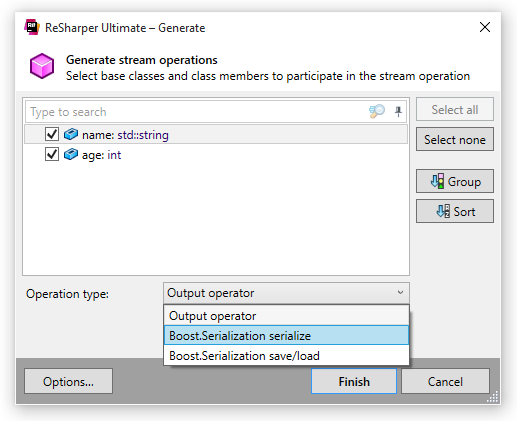The height and width of the screenshot is (421, 517).
Task: Toggle the pin icon in search box
Action: (398, 111)
